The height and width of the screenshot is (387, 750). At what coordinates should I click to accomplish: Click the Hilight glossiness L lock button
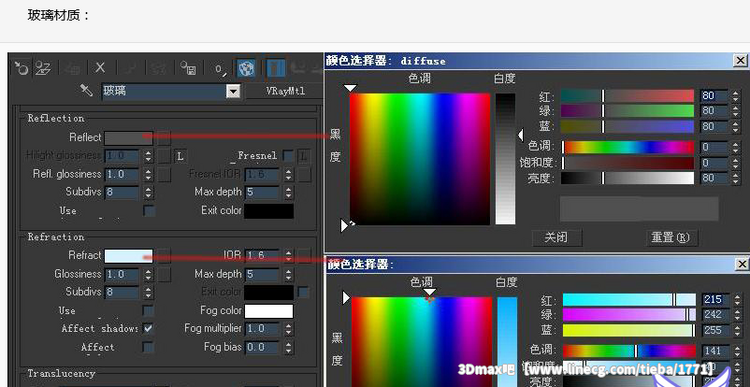[180, 156]
